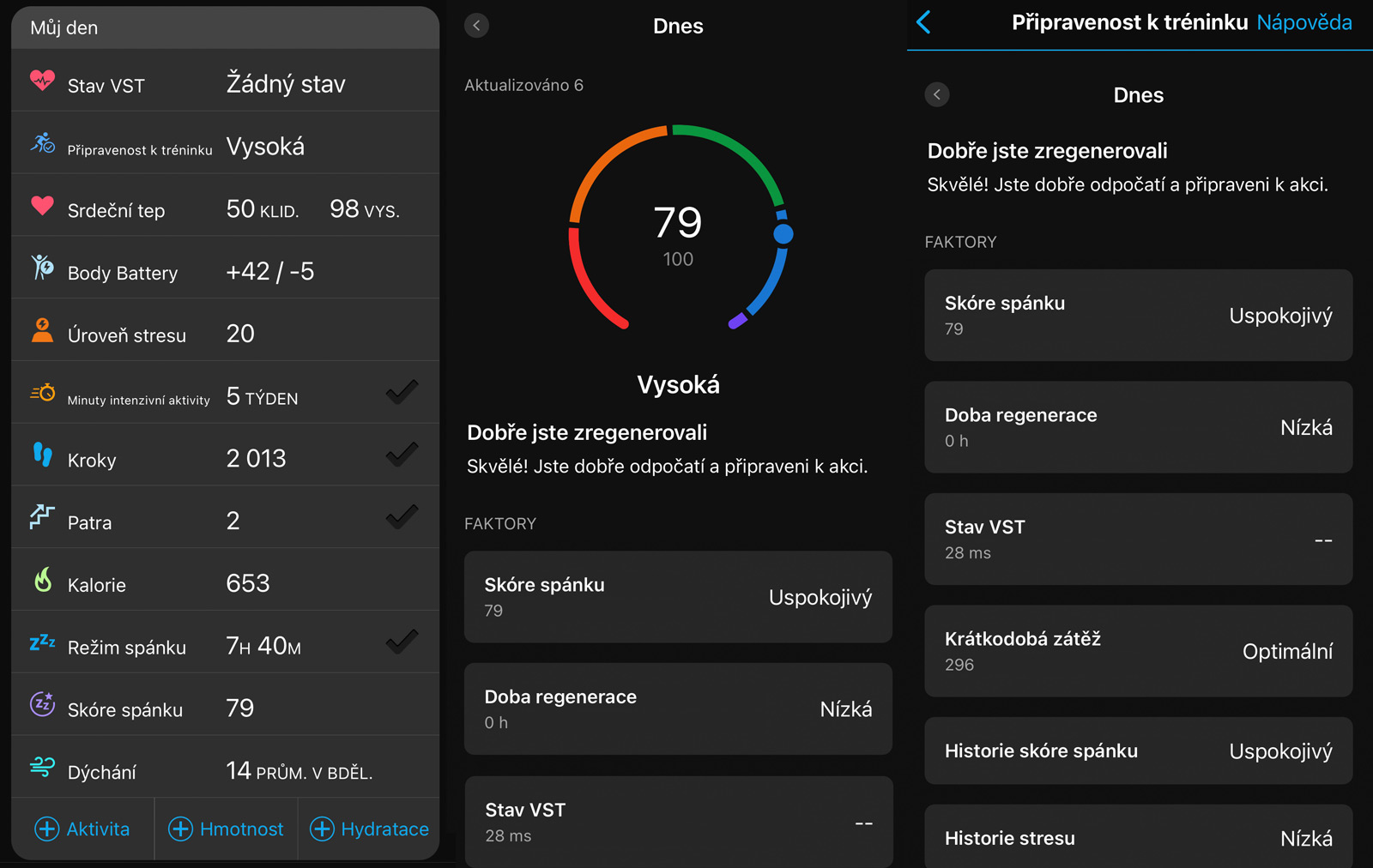
Task: Click Vysoká label below the gauge
Action: (678, 384)
